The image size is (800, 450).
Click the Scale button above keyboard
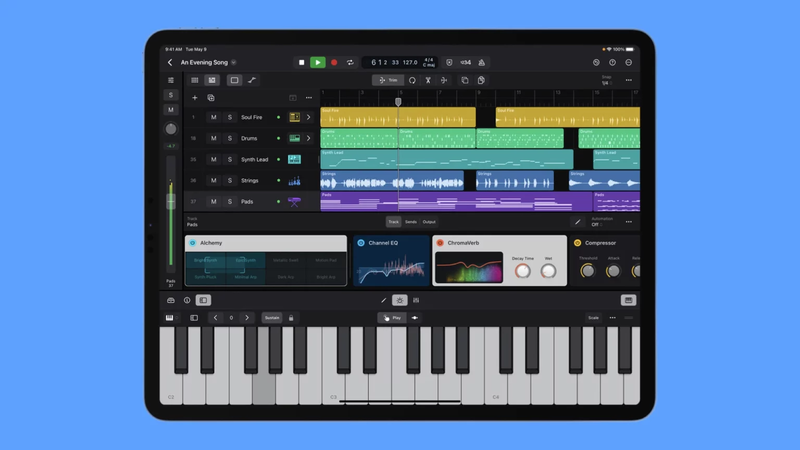[593, 318]
